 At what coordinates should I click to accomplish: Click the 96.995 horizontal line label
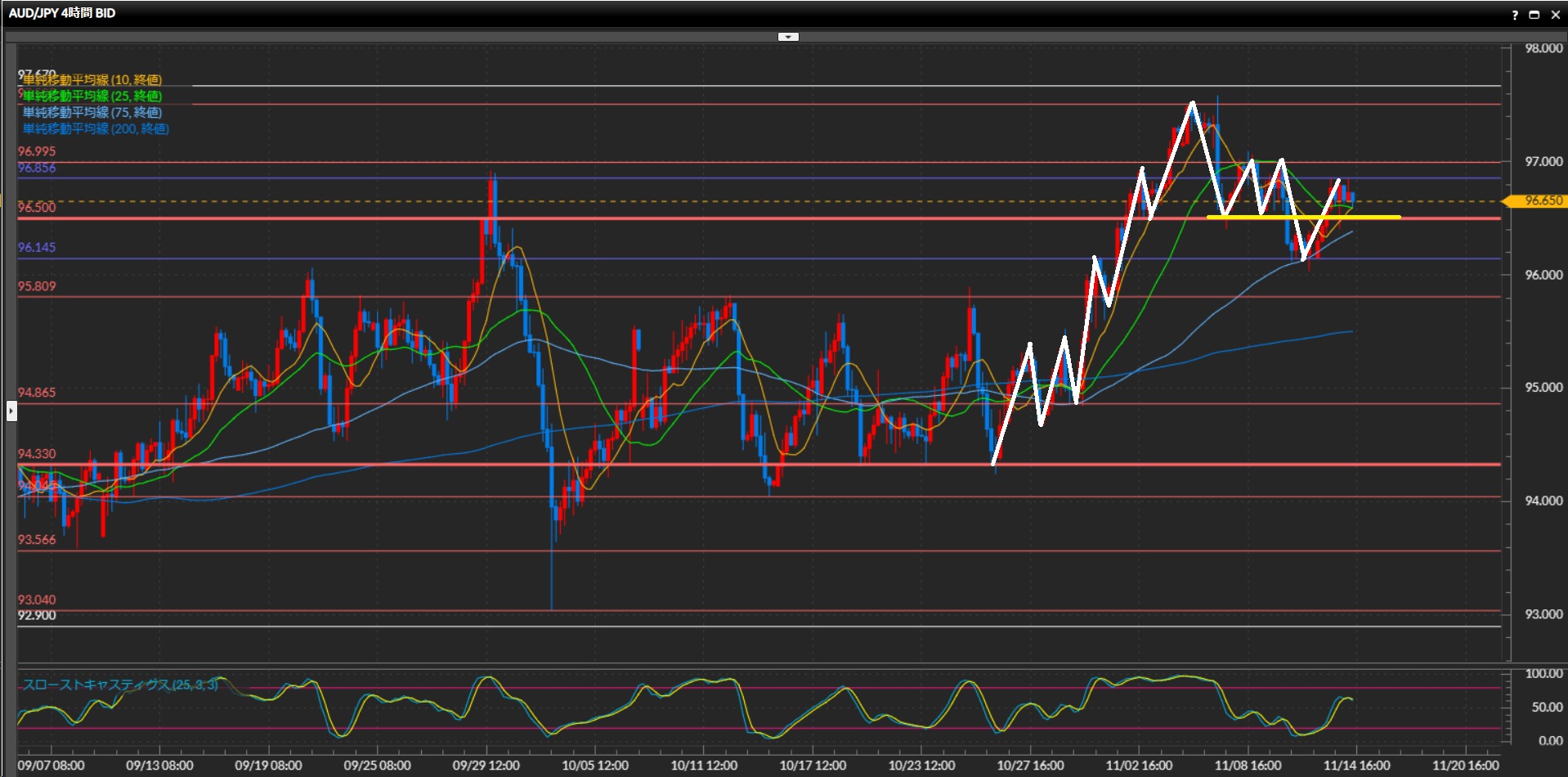pos(37,151)
